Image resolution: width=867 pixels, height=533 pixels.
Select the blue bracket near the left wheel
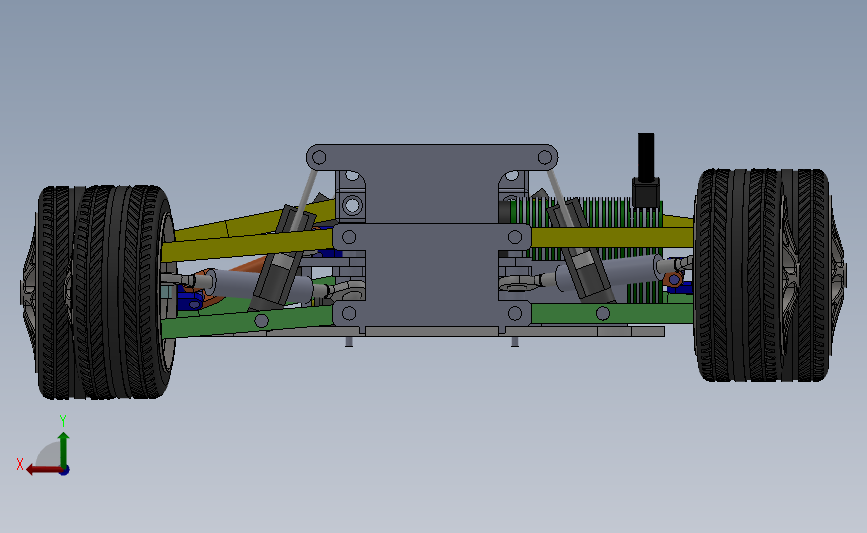tap(191, 297)
